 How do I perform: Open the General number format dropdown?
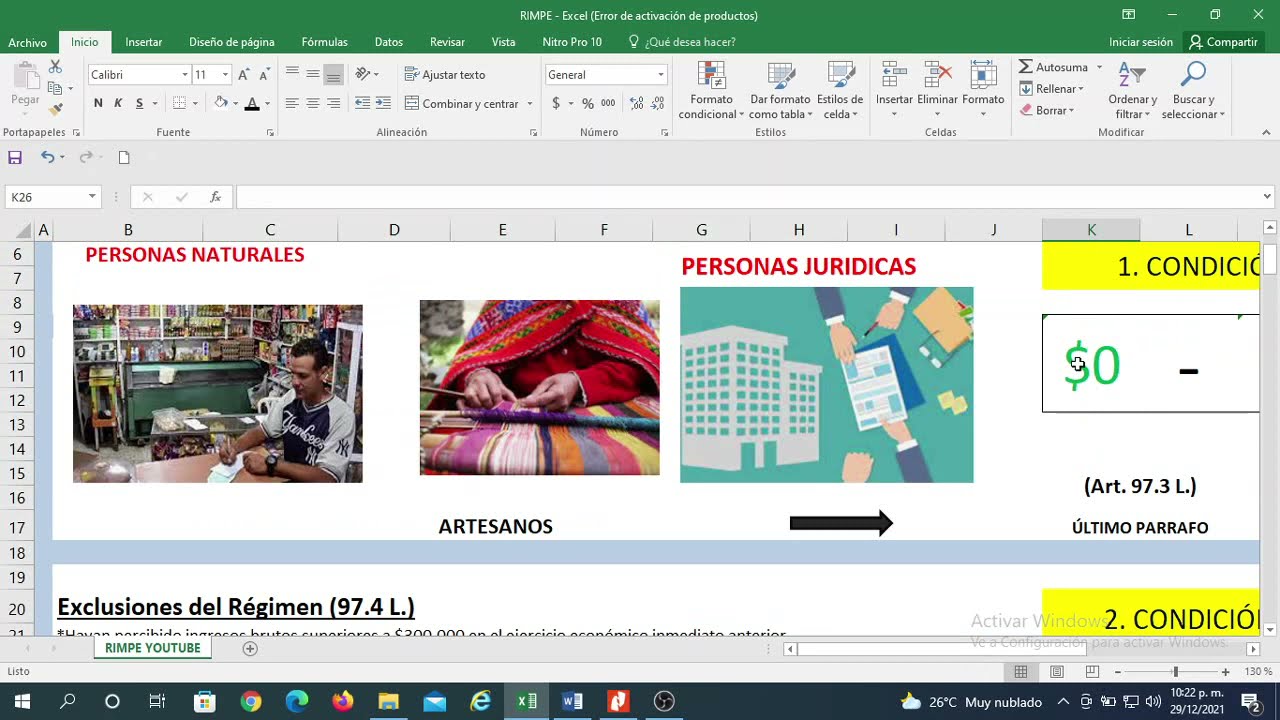[660, 75]
